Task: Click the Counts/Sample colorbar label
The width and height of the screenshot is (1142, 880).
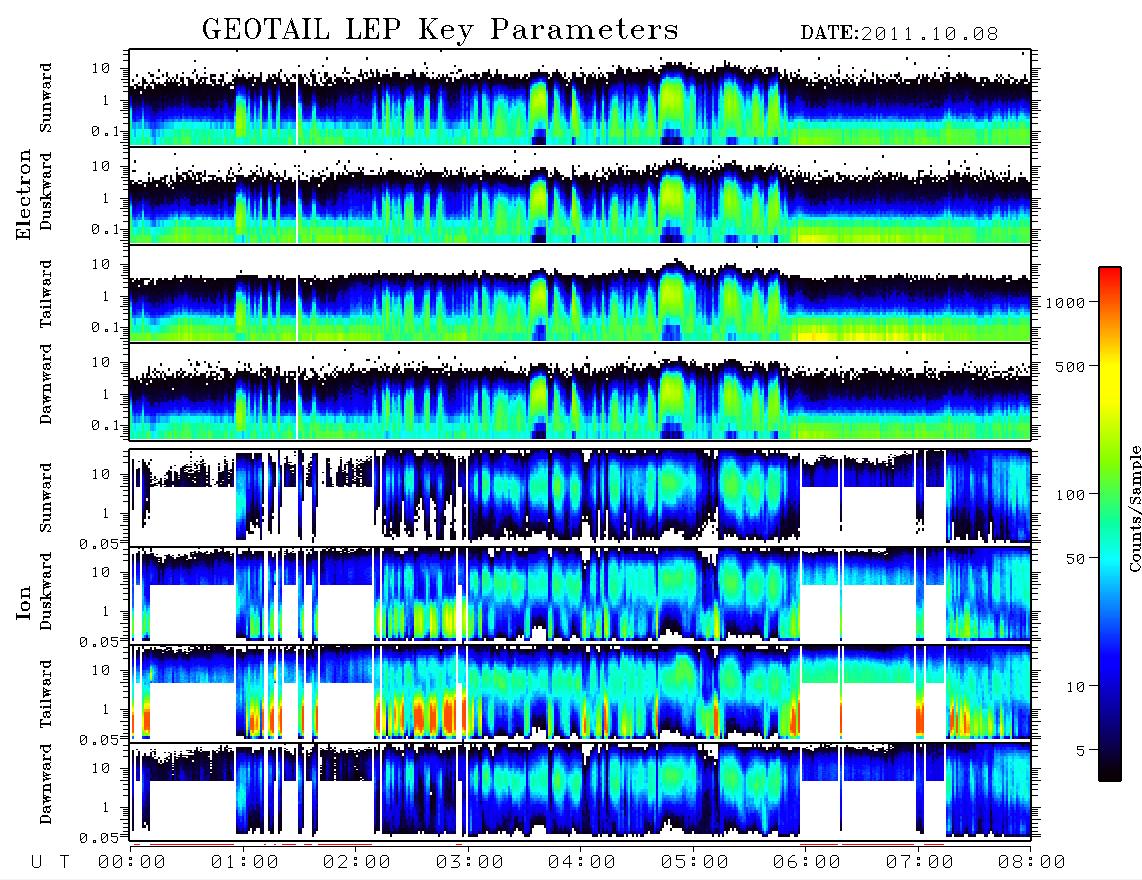Action: pyautogui.click(x=1134, y=508)
